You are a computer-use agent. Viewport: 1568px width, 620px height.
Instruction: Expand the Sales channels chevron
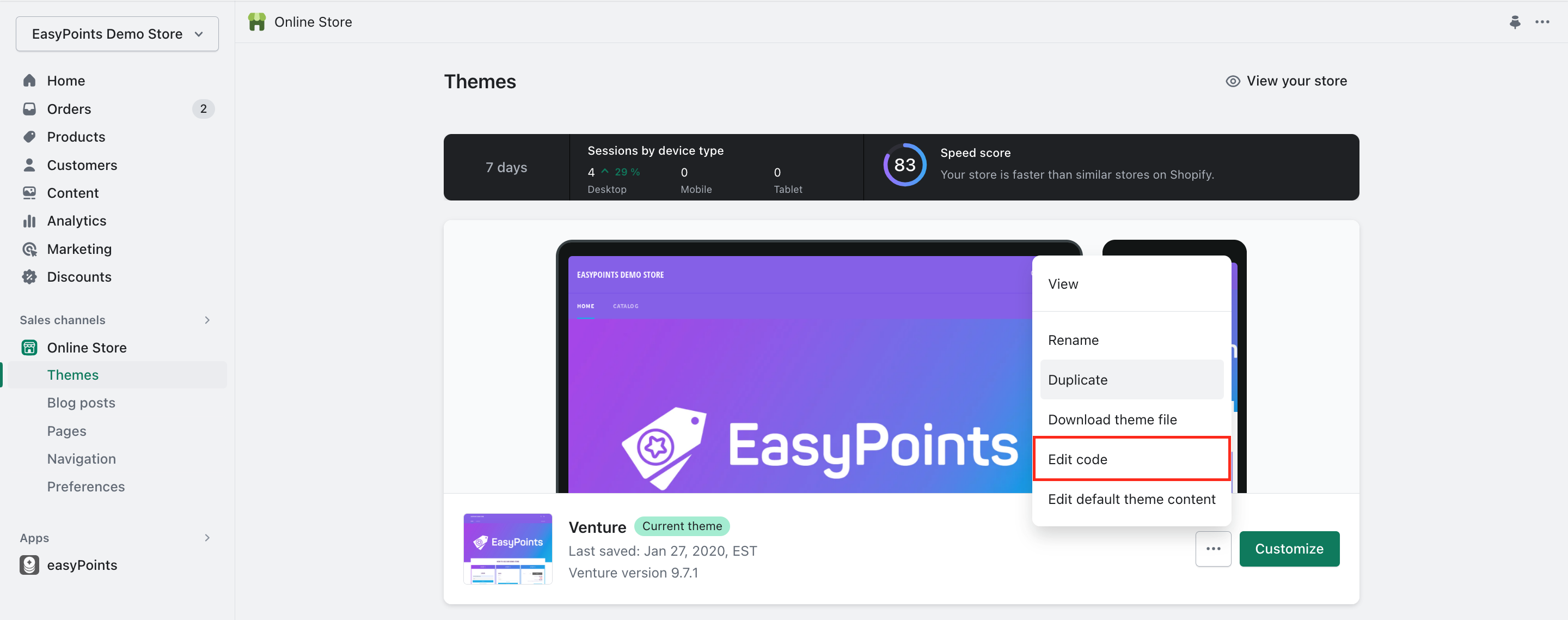click(207, 320)
